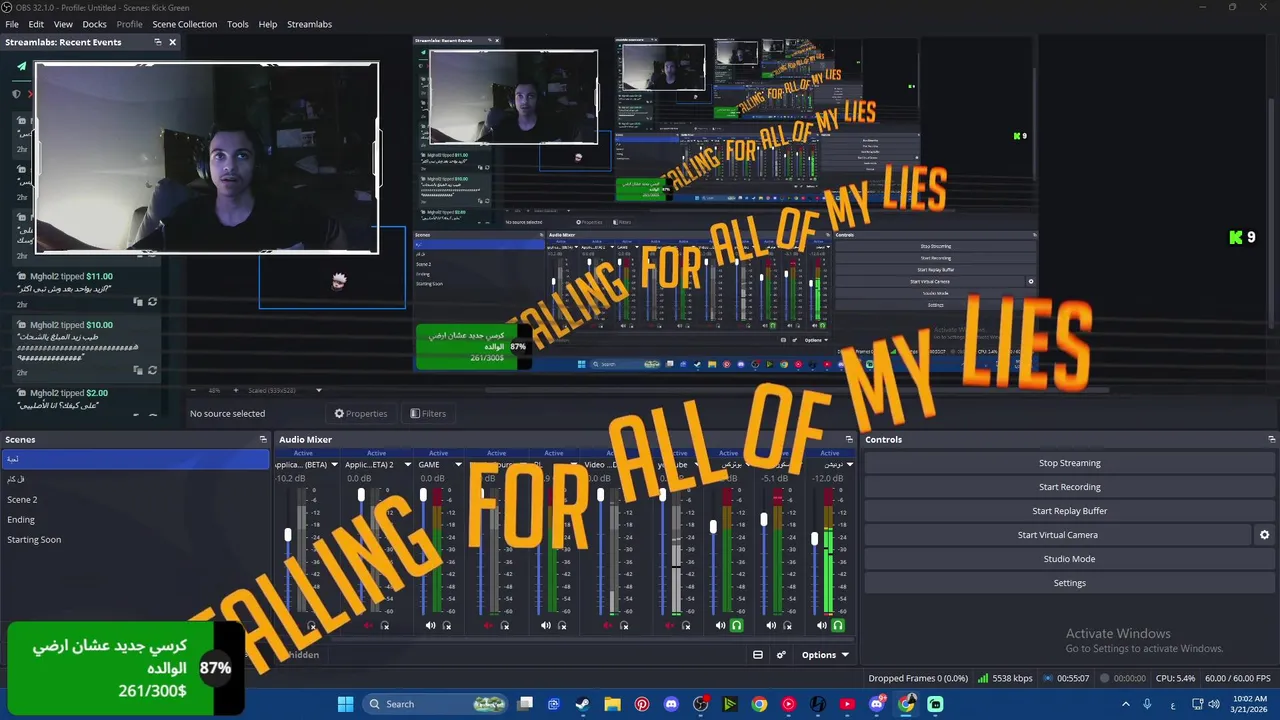Adjust Applica...(BETA) channel volume fader
The width and height of the screenshot is (1280, 720).
(x=288, y=535)
